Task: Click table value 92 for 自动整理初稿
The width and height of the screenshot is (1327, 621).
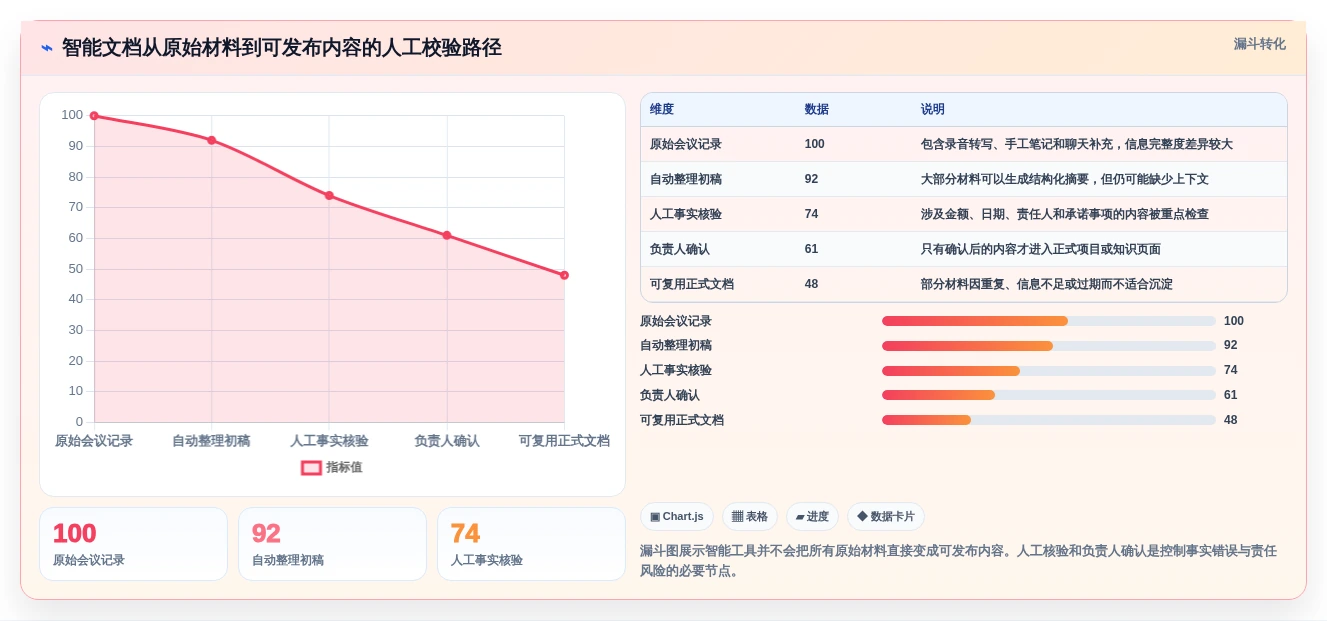Action: (x=811, y=179)
